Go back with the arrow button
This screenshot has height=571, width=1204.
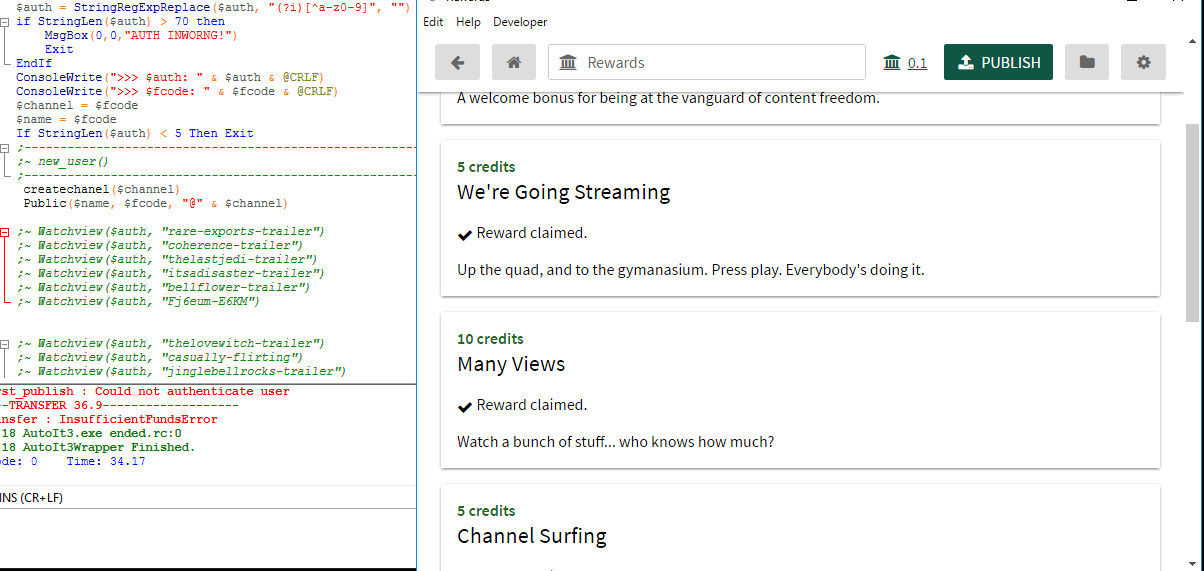pos(457,62)
